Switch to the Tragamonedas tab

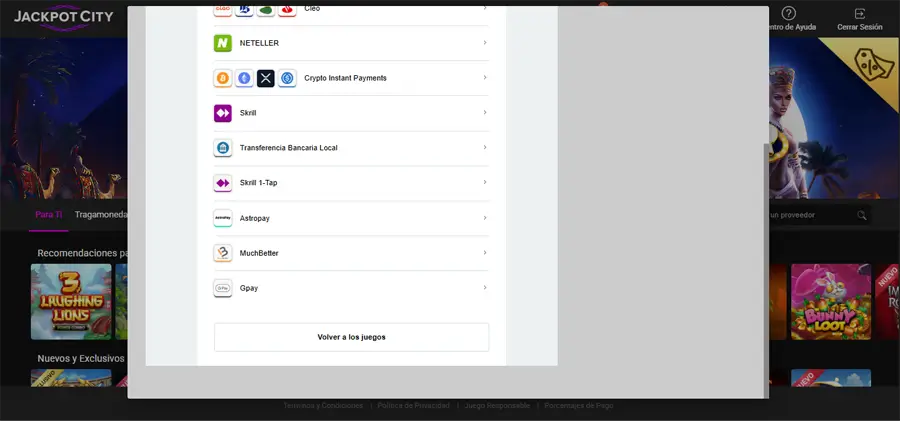(101, 215)
